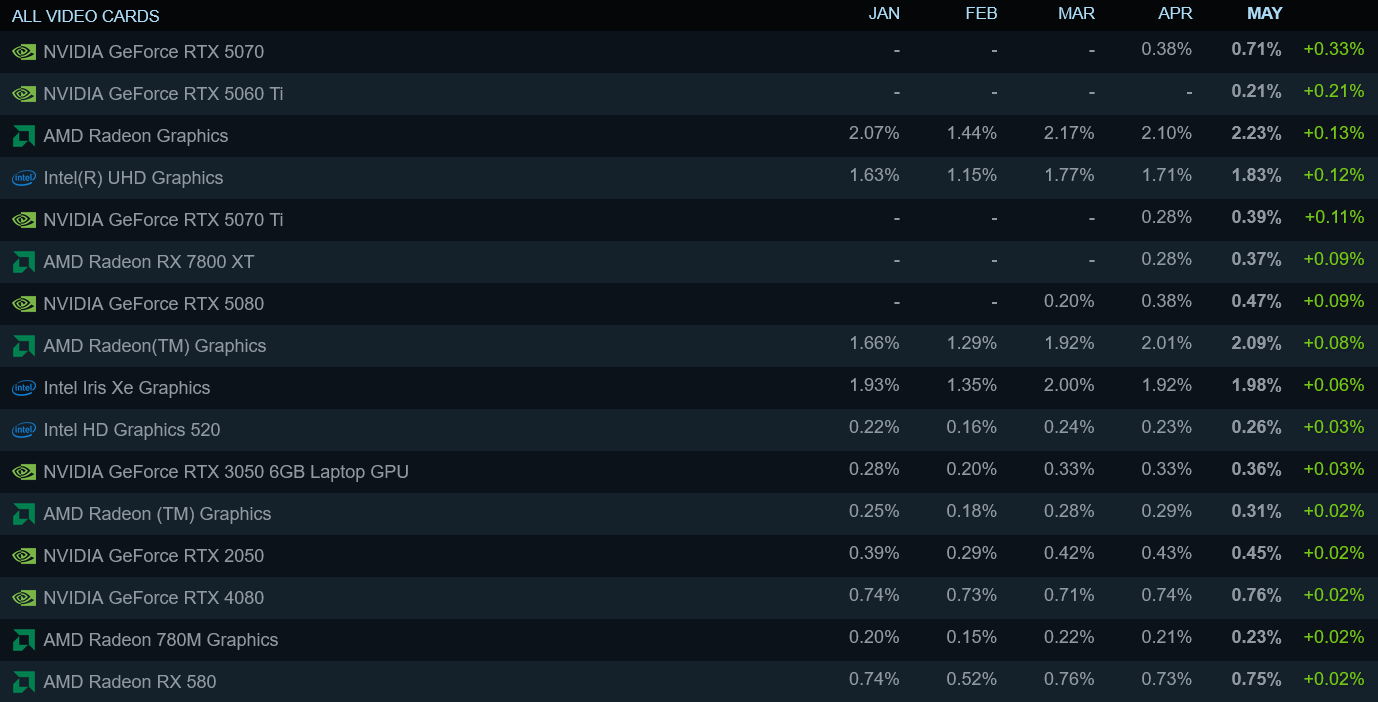Click the Intel icon beside Iris Xe Graphics

(24, 388)
